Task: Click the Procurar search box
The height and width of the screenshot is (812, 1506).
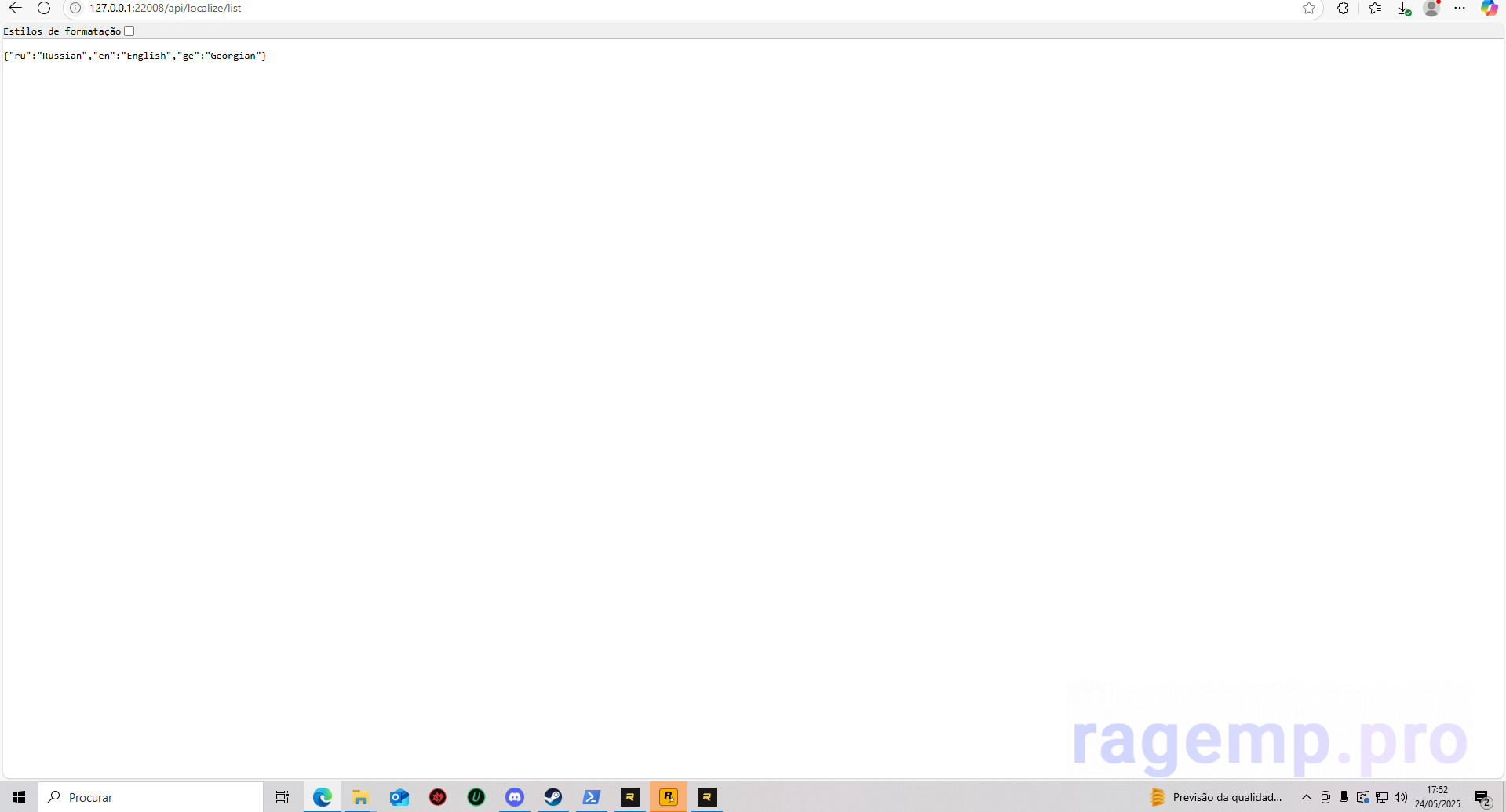Action: point(151,797)
